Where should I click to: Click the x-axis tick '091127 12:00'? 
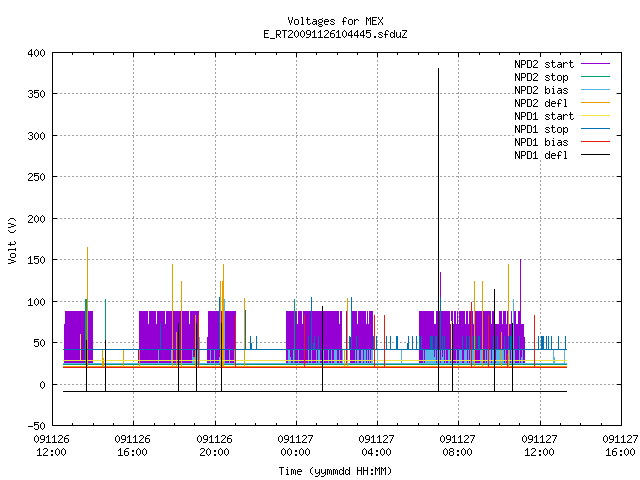pyautogui.click(x=539, y=446)
